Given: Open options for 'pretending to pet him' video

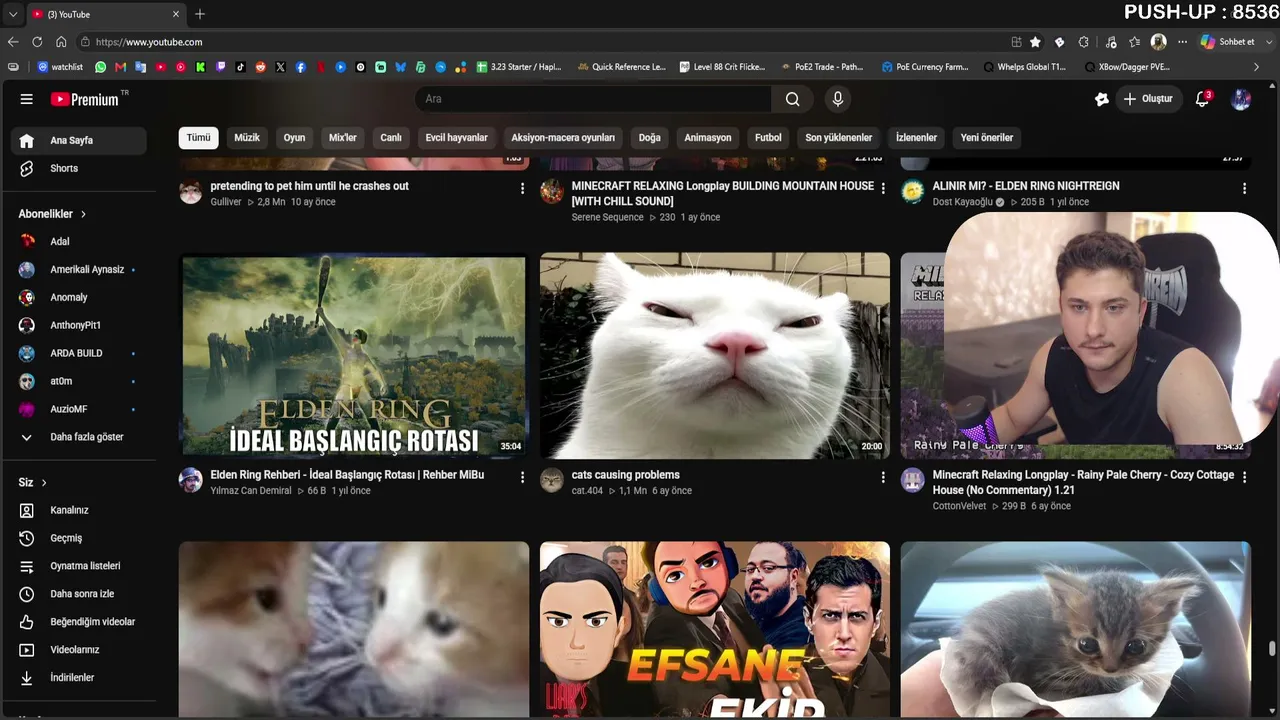Looking at the screenshot, I should 522,188.
